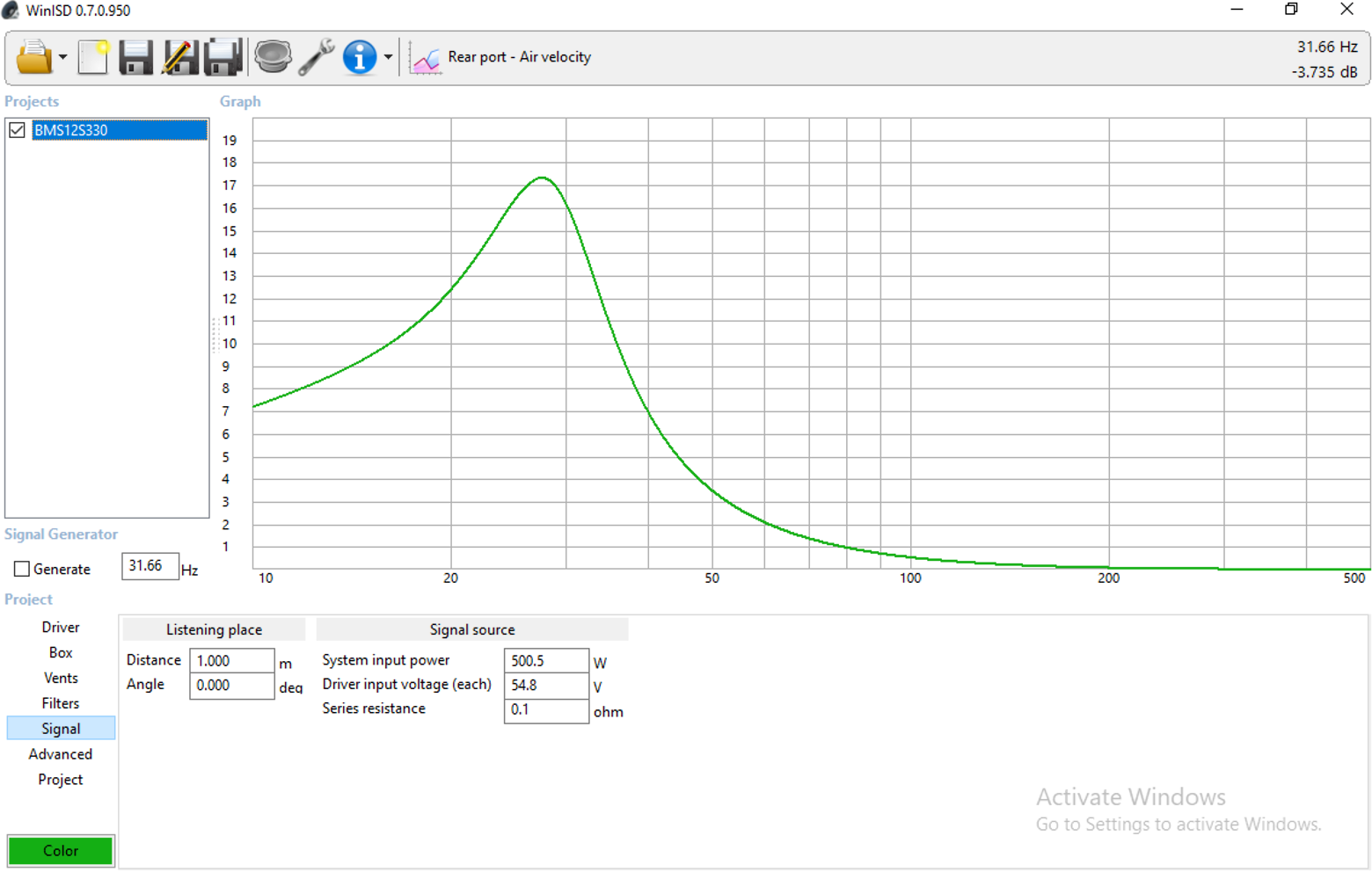
Task: Open Rear port - Air velocity graph selector
Action: [x=519, y=57]
